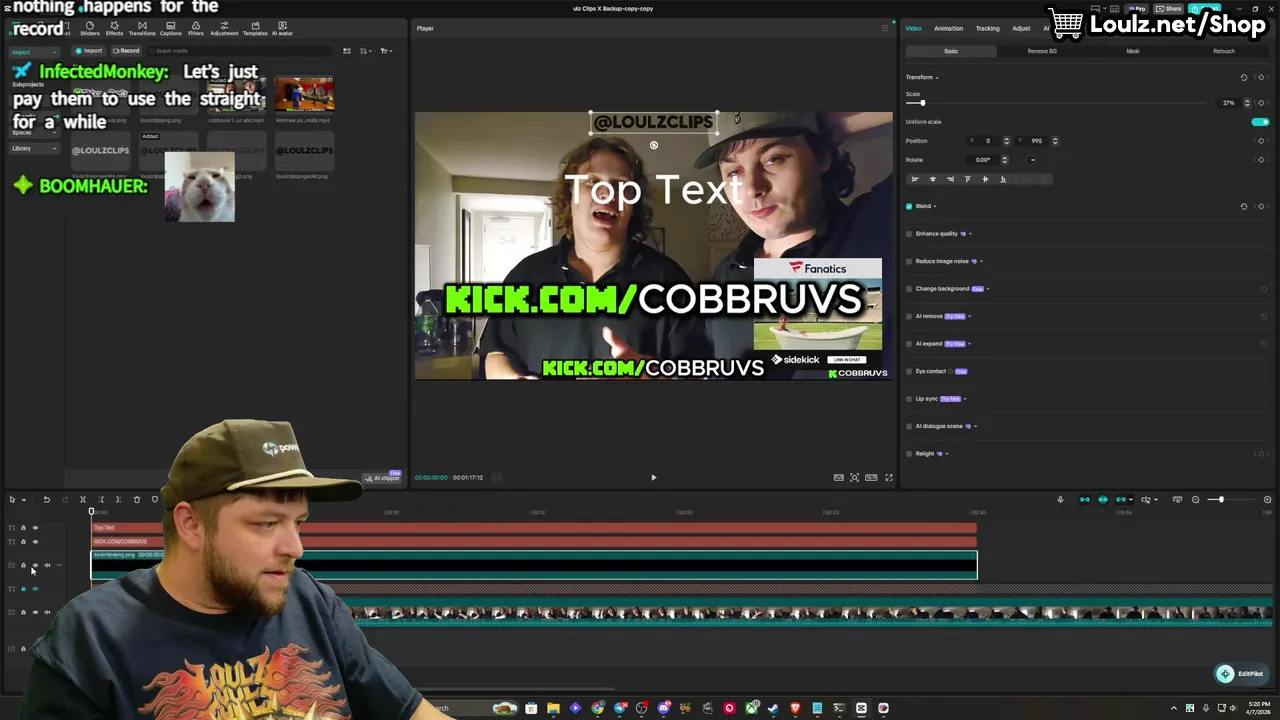Toggle fullscreen preview in Player
The height and width of the screenshot is (720, 1280).
[x=888, y=477]
